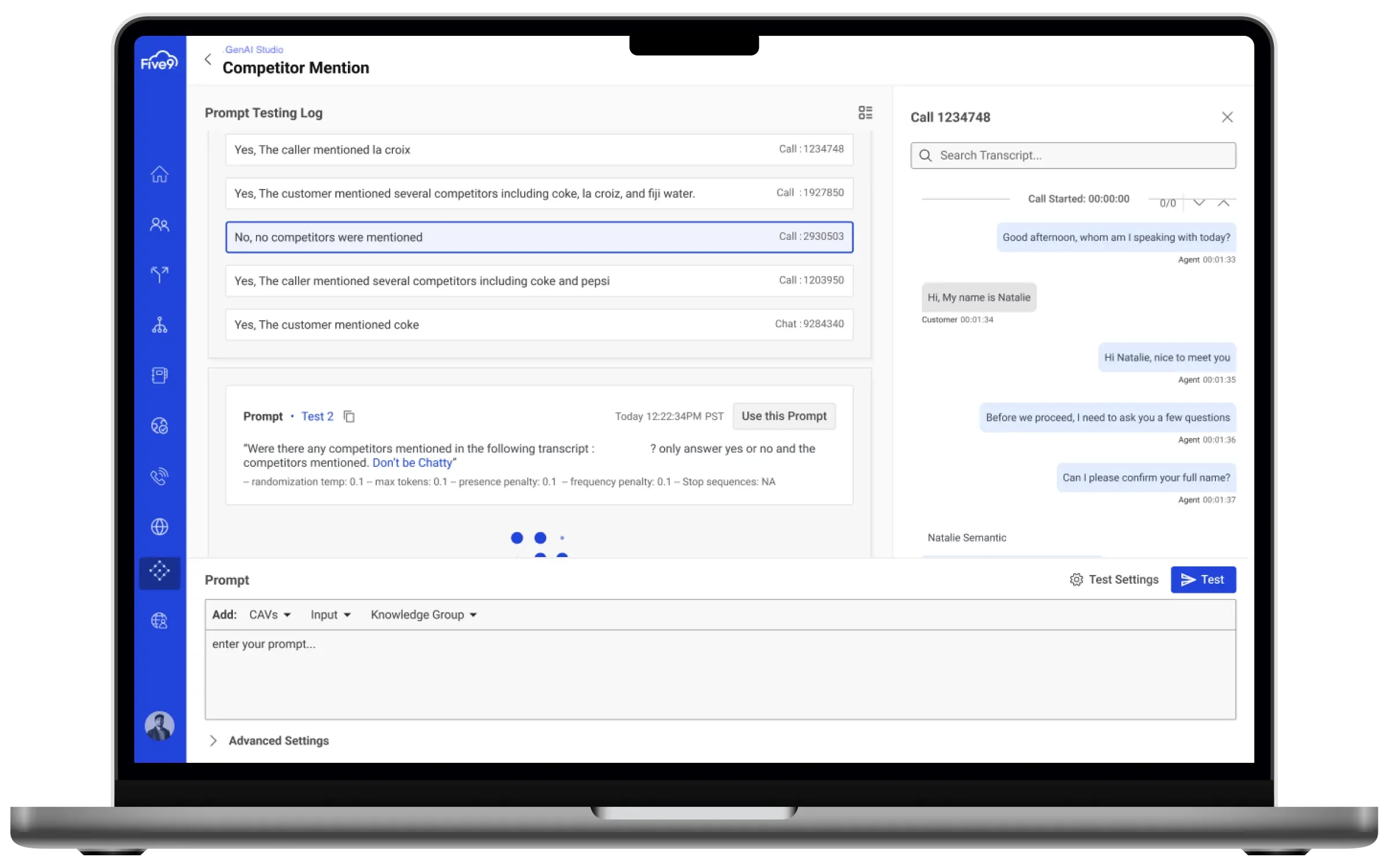Click the Test button to run prompt
The image size is (1387, 868).
1203,578
